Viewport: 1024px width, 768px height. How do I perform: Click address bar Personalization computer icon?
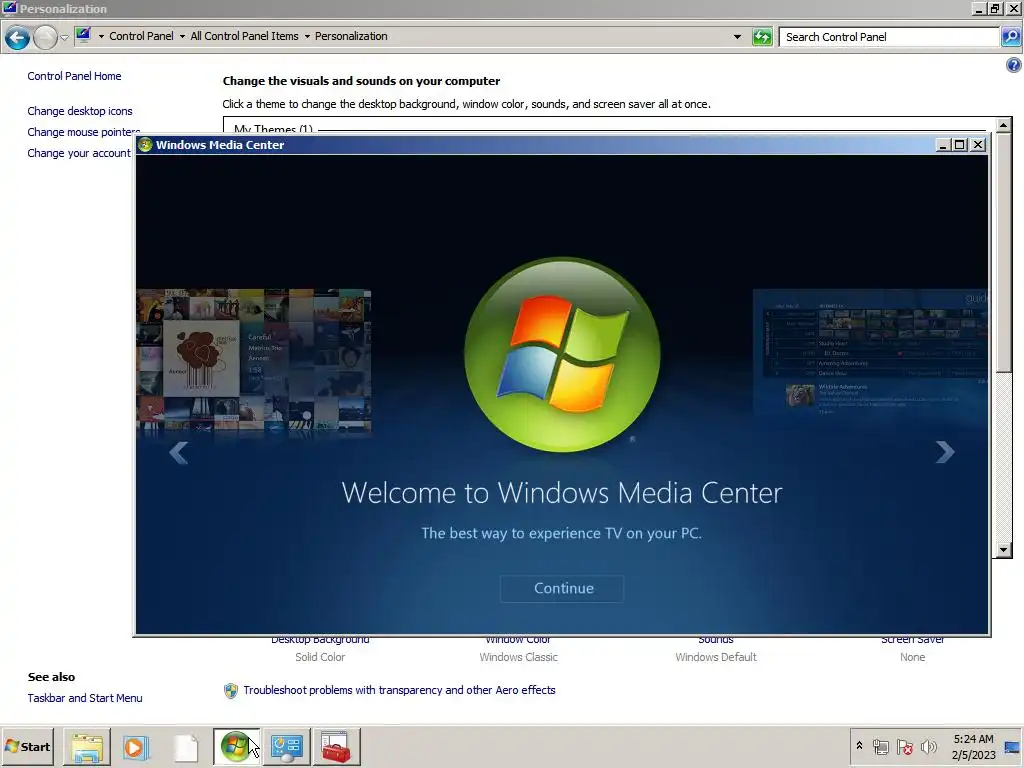coord(83,35)
